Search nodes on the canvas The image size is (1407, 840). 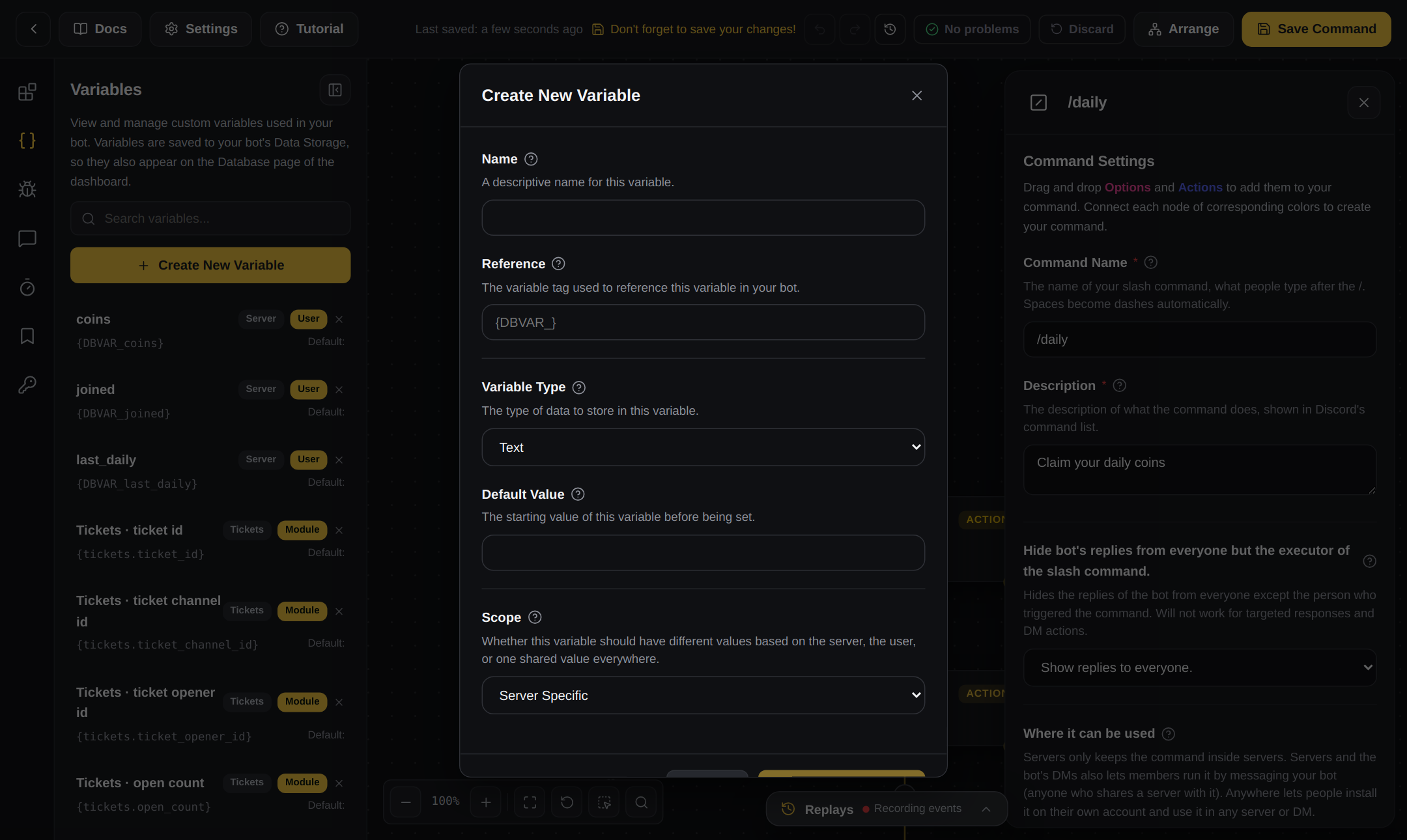642,802
